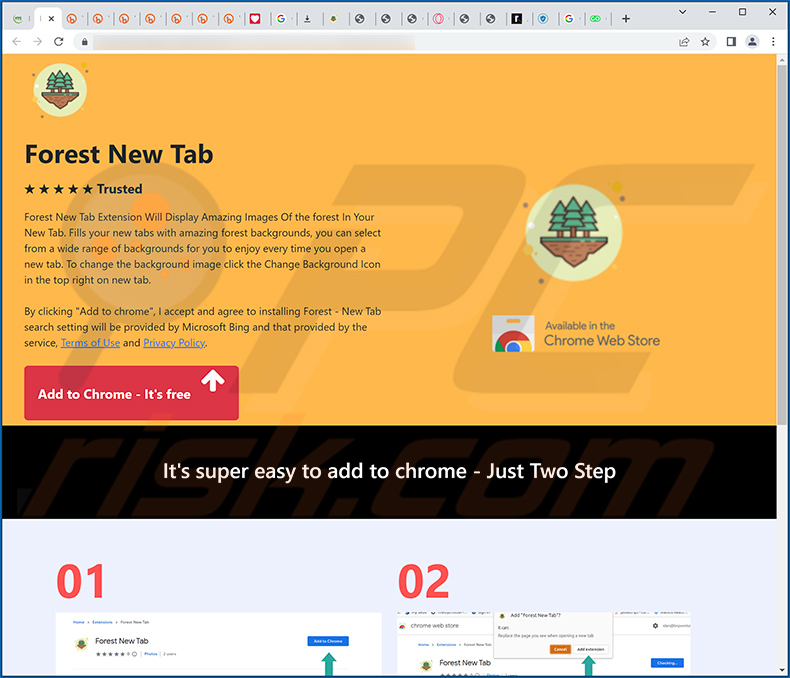Click the scrollbar down arrow
Viewport: 790px width, 678px height.
[x=782, y=670]
